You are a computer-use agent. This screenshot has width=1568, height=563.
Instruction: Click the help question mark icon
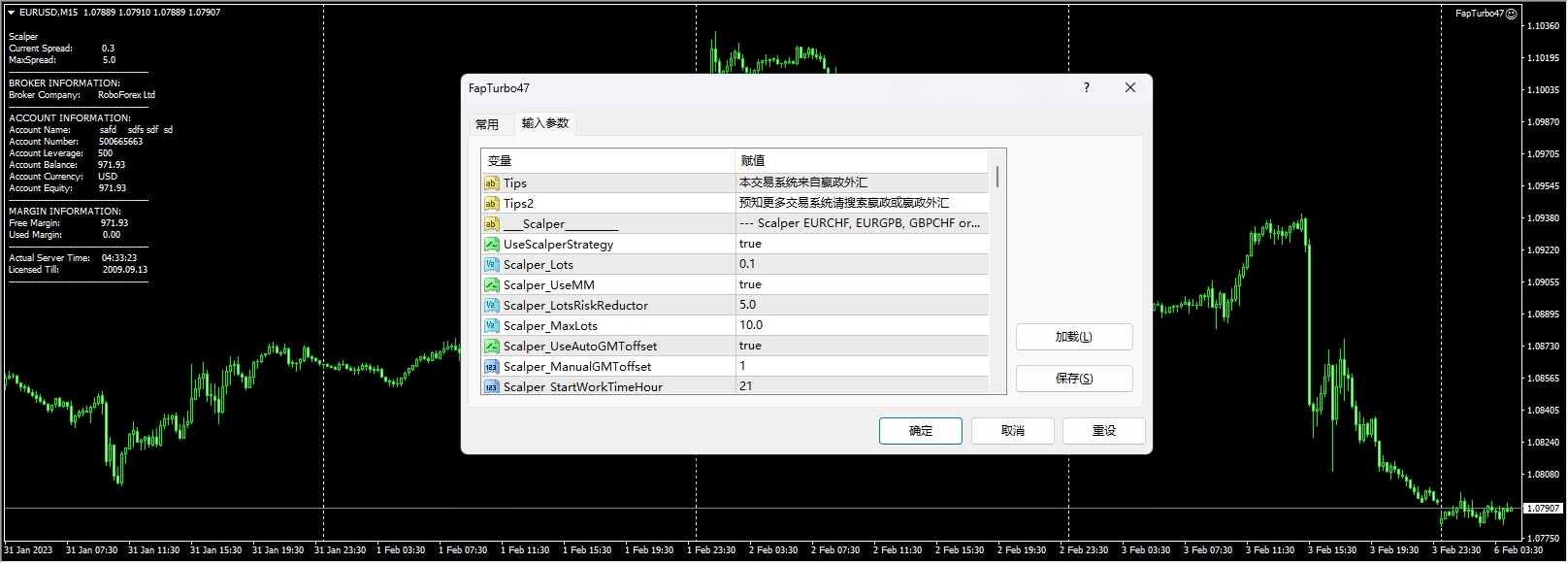click(1086, 87)
